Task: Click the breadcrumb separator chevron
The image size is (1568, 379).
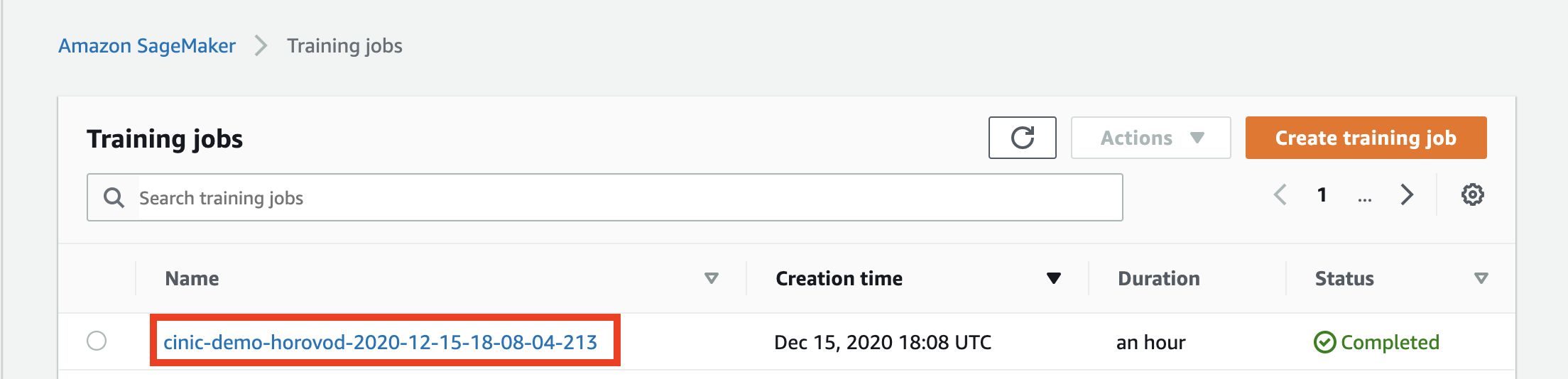Action: 261,46
